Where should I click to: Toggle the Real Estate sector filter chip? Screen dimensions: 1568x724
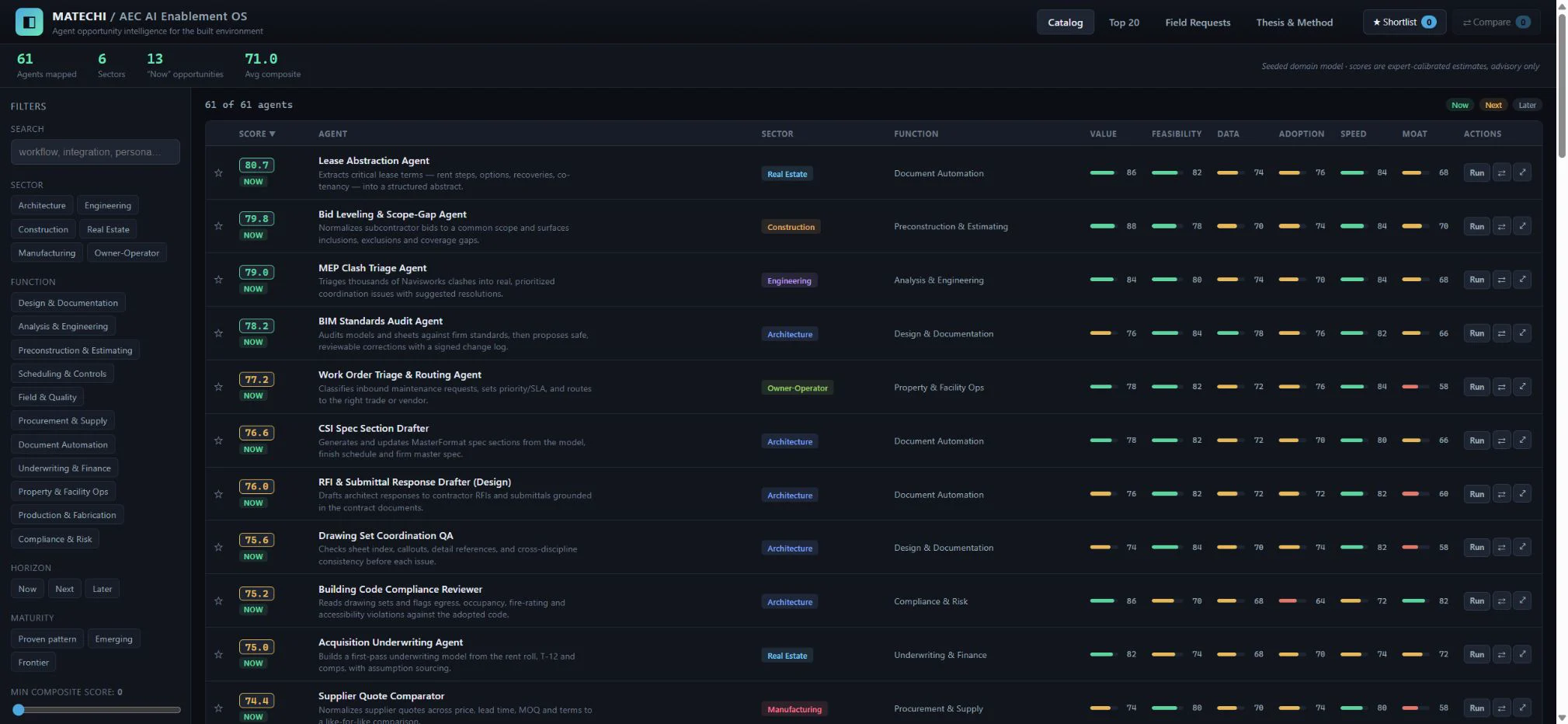pyautogui.click(x=108, y=229)
